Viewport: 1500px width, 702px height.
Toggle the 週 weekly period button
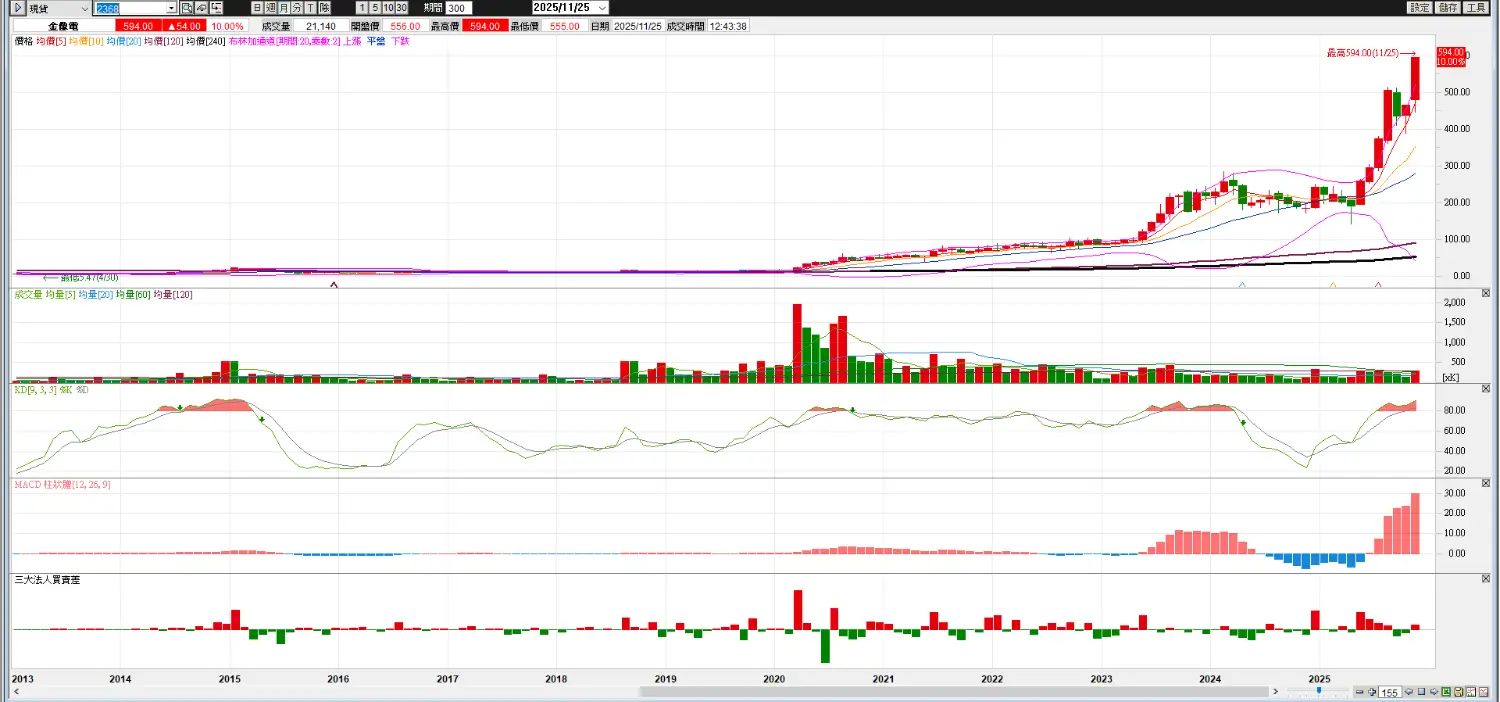pos(270,8)
